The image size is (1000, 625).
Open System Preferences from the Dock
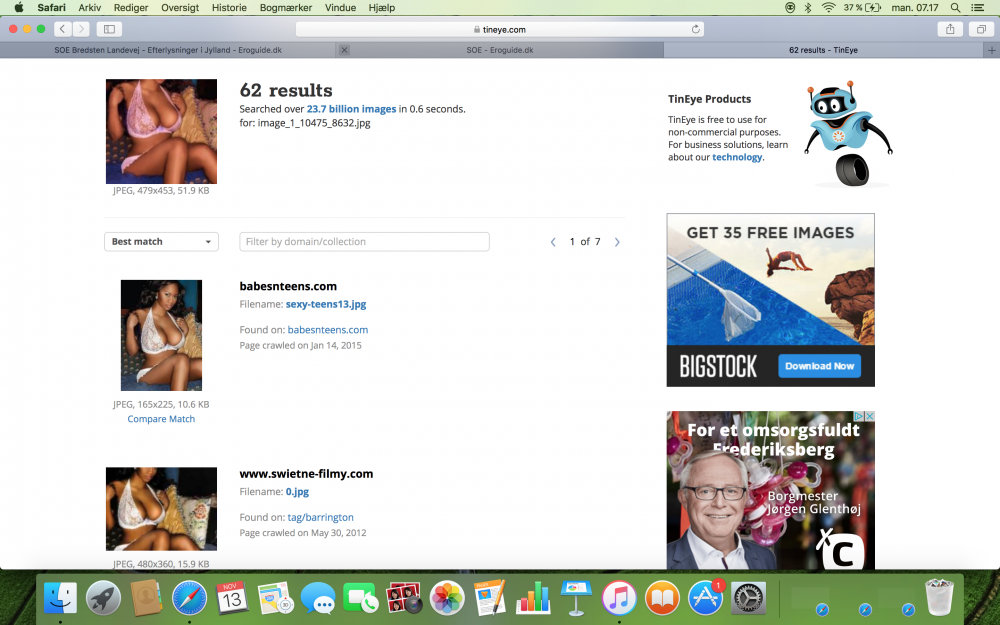747,598
